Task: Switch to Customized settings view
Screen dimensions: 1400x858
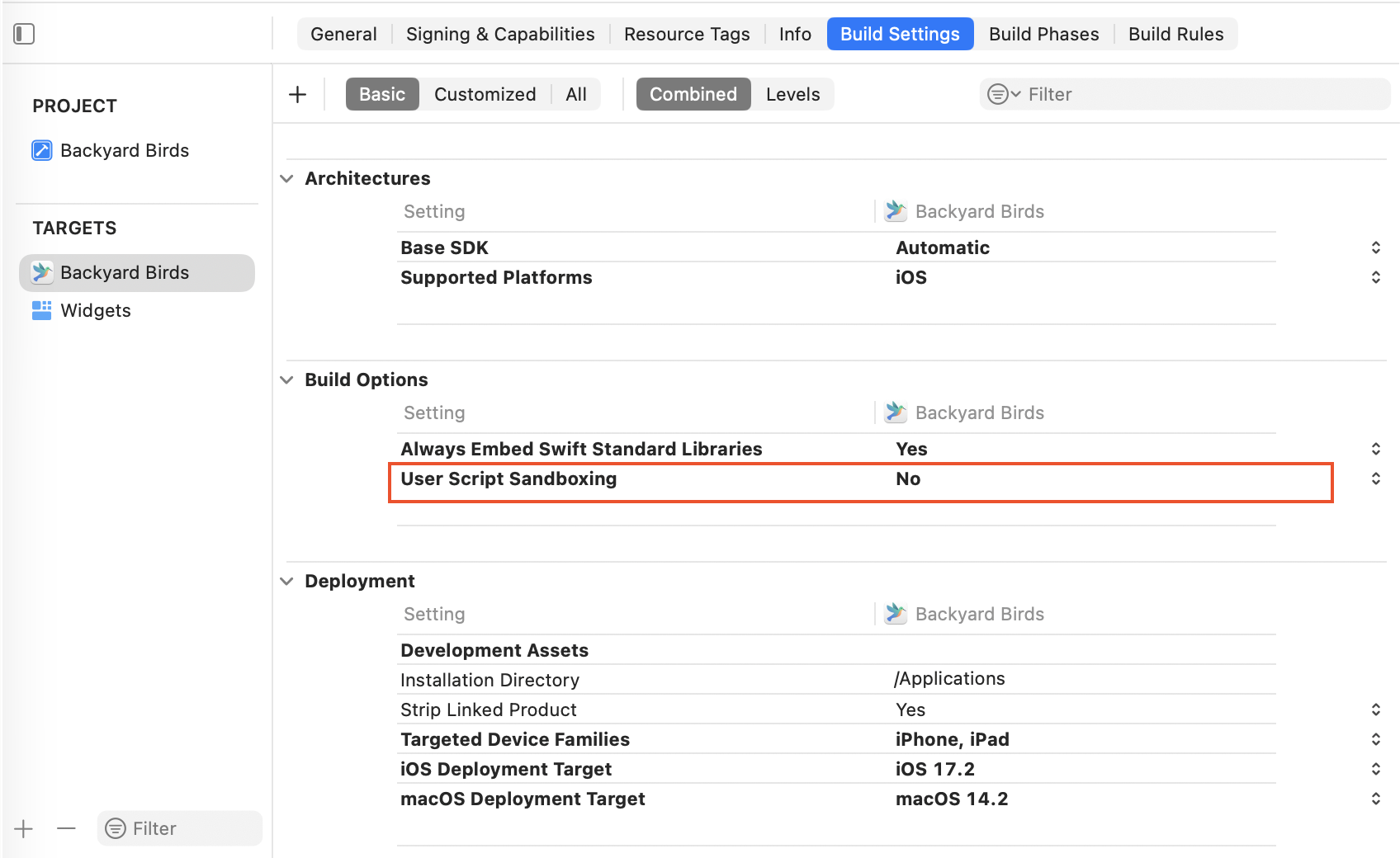Action: tap(485, 95)
